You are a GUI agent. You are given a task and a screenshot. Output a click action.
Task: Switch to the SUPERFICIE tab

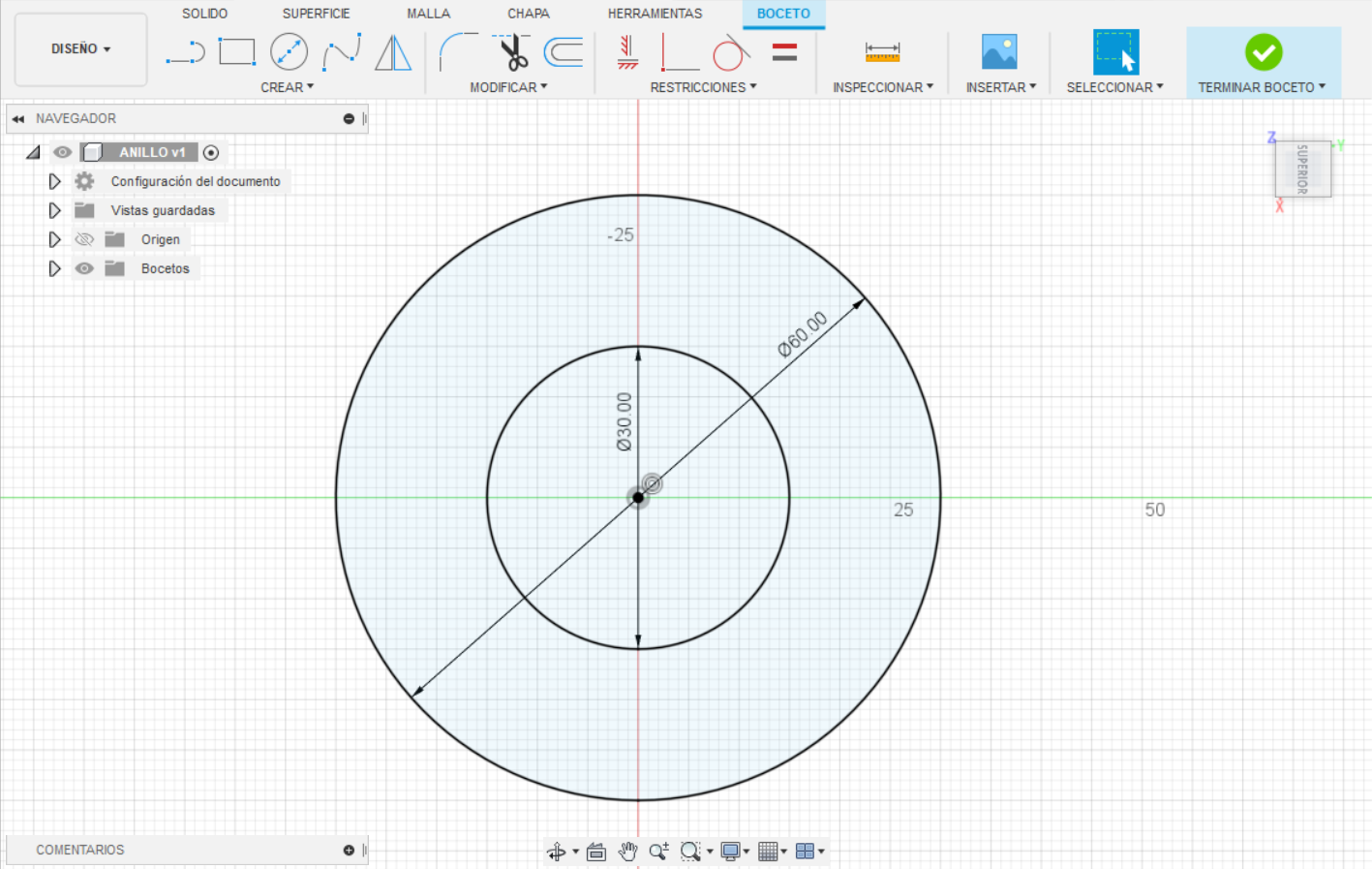[316, 14]
